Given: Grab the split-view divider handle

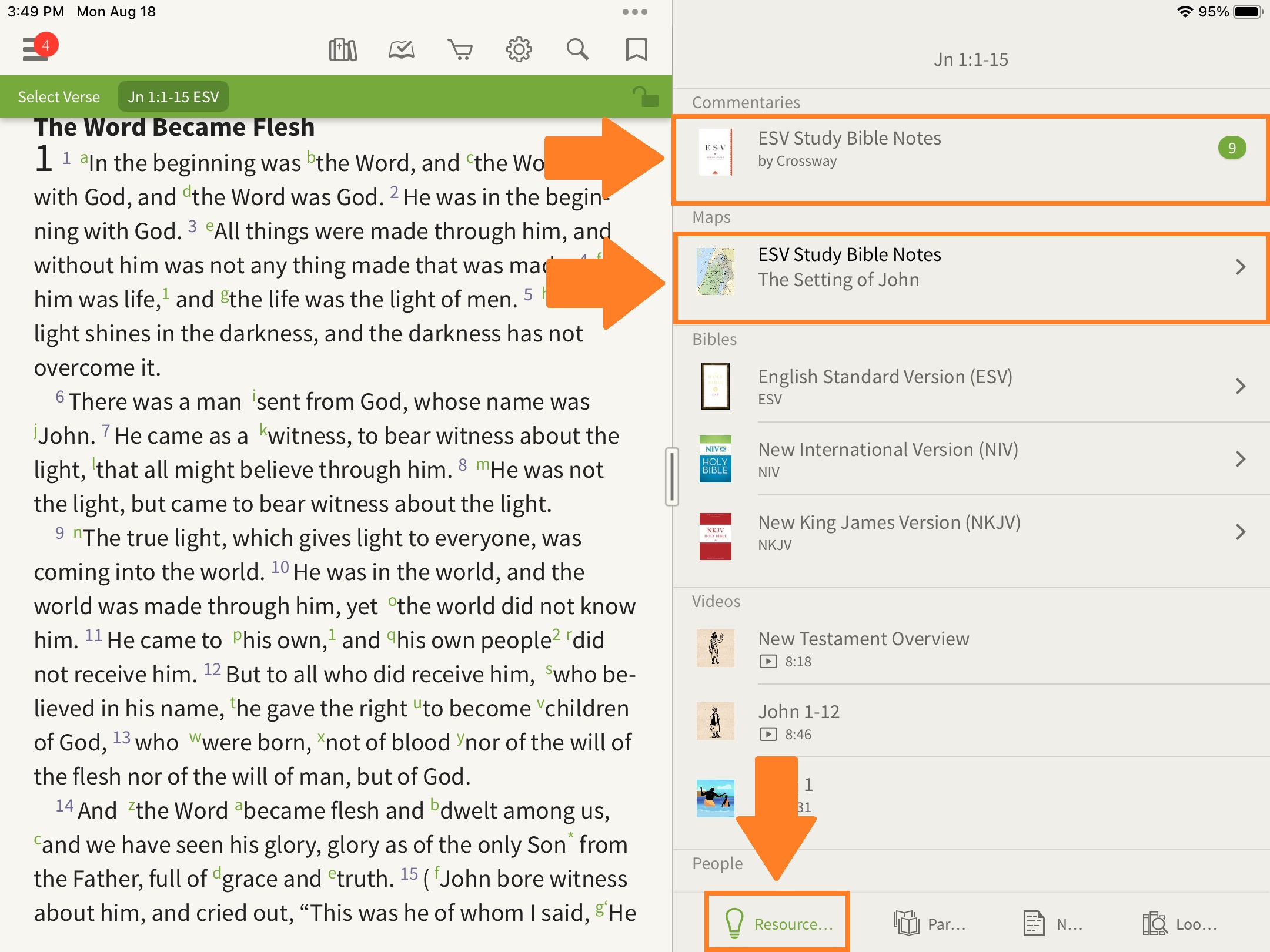Looking at the screenshot, I should point(672,477).
